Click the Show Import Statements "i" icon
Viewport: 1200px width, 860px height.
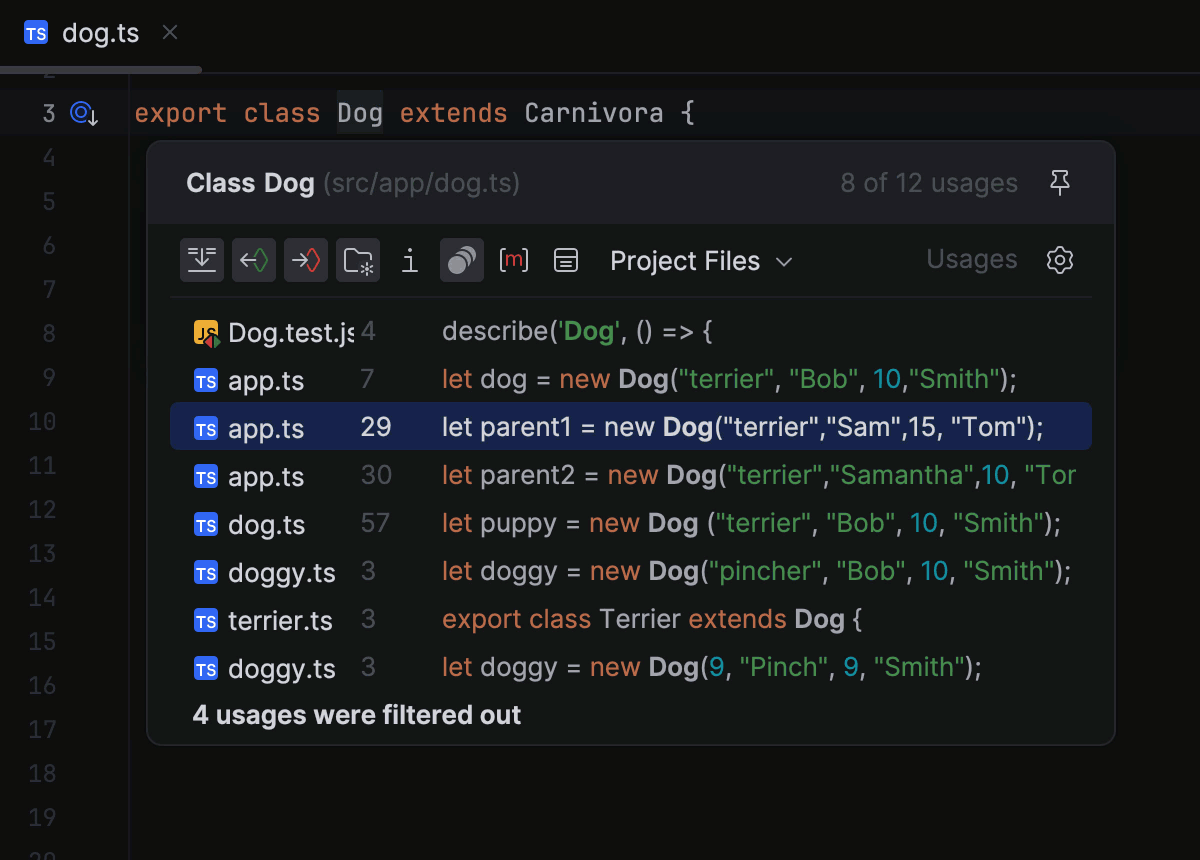[x=409, y=260]
